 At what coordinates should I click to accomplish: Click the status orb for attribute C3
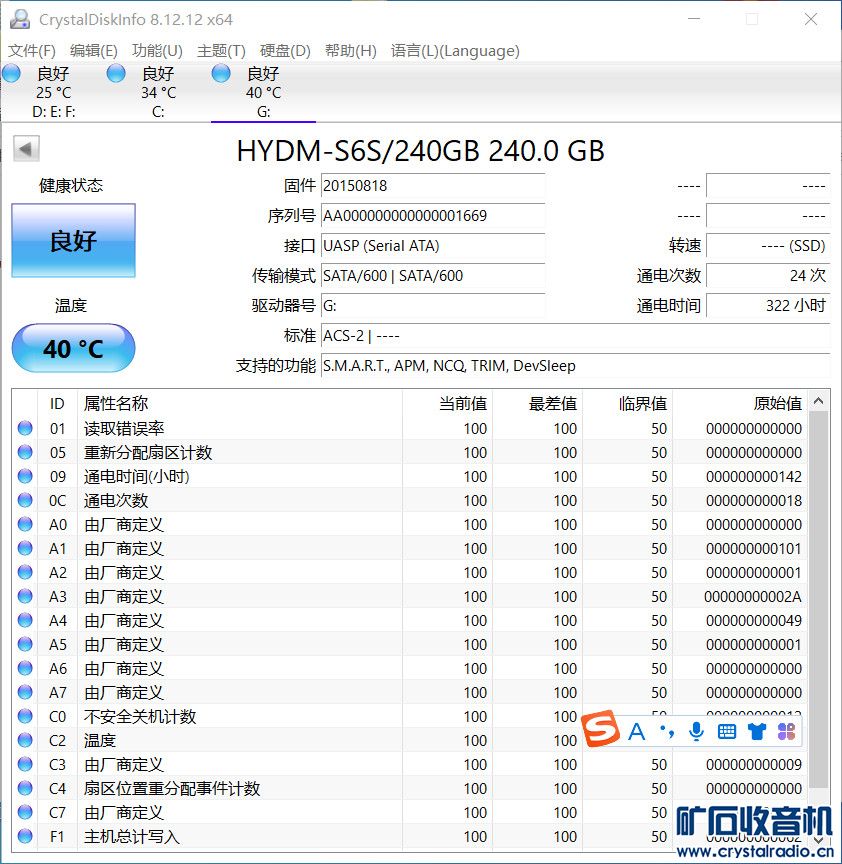(x=25, y=764)
